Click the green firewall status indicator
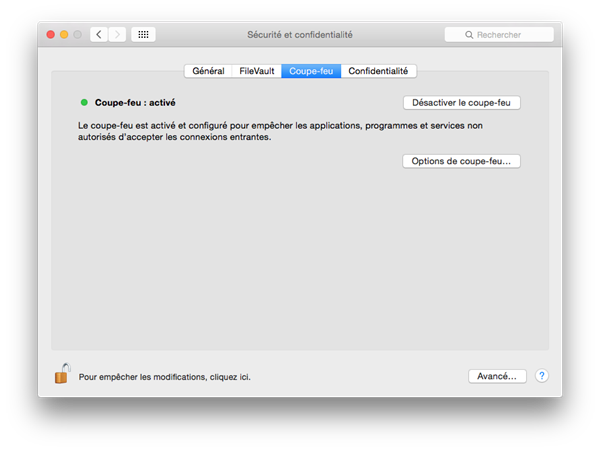Image resolution: width=600 pixels, height=451 pixels. click(x=84, y=102)
